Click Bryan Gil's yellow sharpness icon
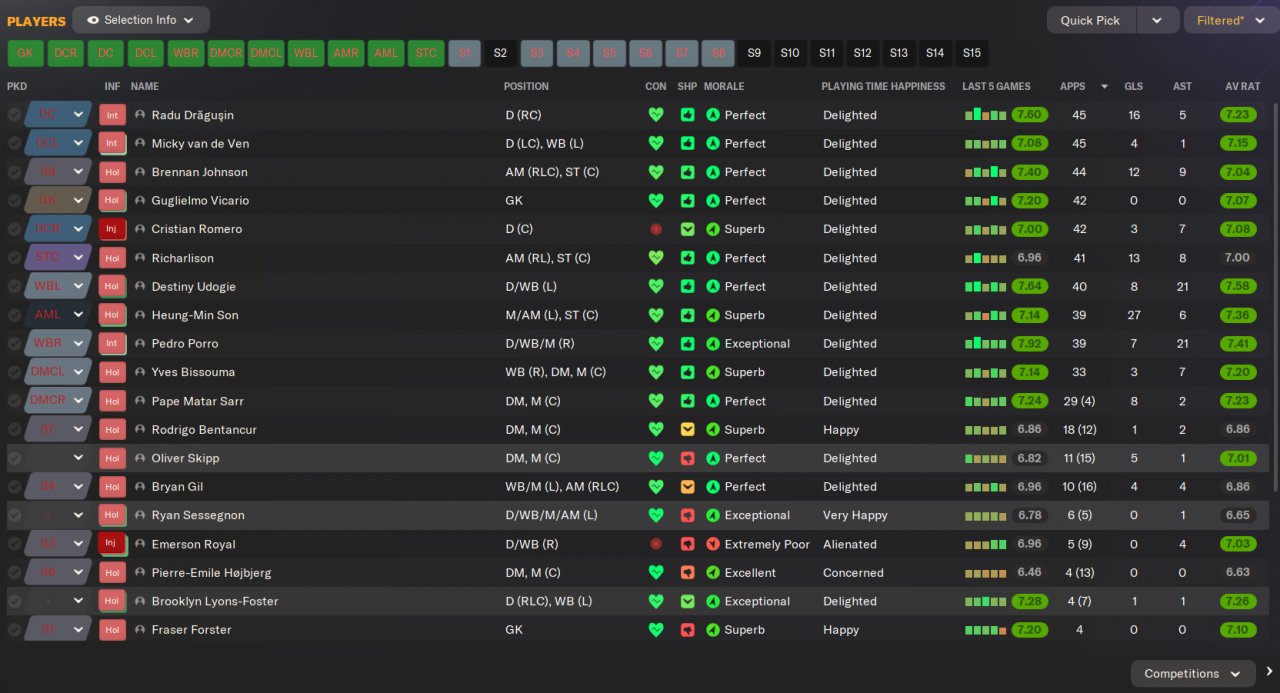The image size is (1280, 693). 687,487
